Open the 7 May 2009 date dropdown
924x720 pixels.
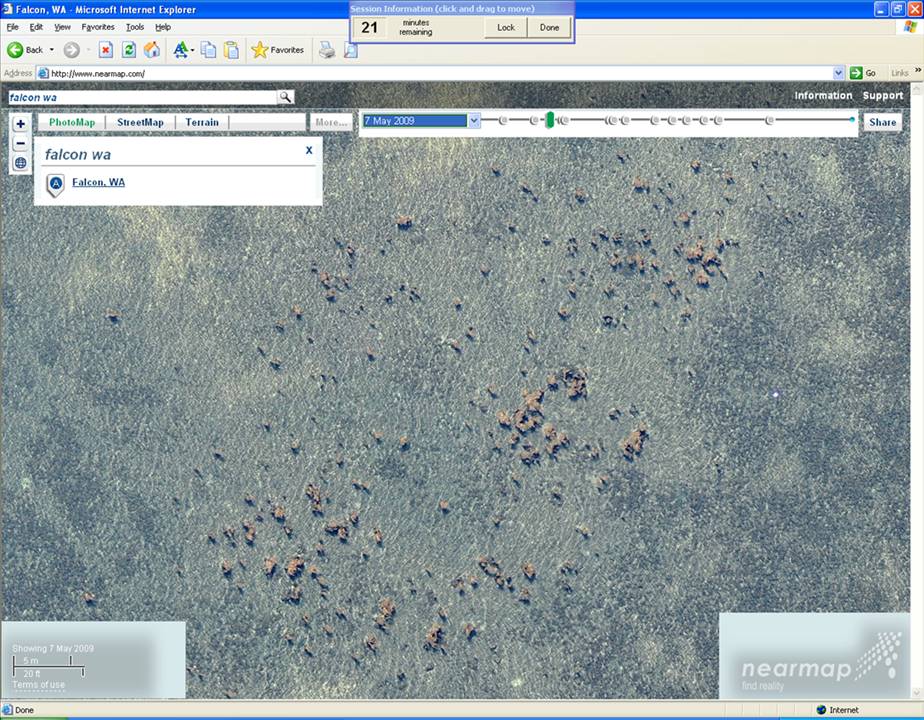click(474, 121)
